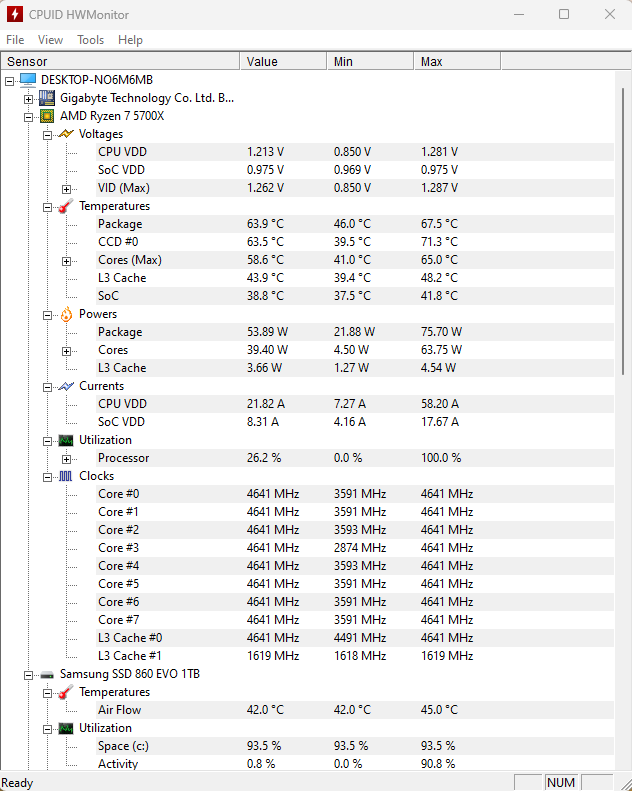Click the Voltages lightning icon
This screenshot has width=632, height=791.
coord(66,134)
